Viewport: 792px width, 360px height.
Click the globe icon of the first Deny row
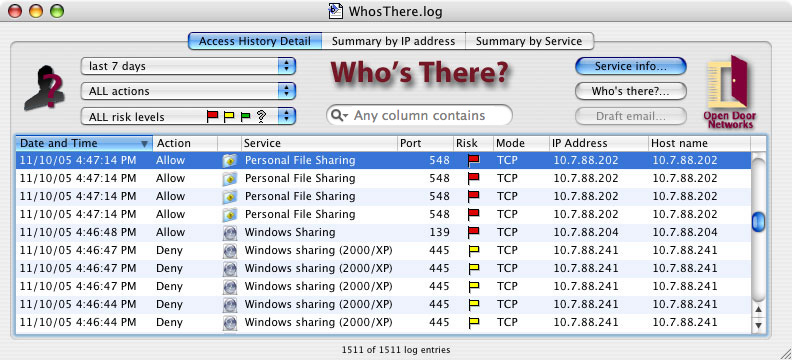pos(230,250)
